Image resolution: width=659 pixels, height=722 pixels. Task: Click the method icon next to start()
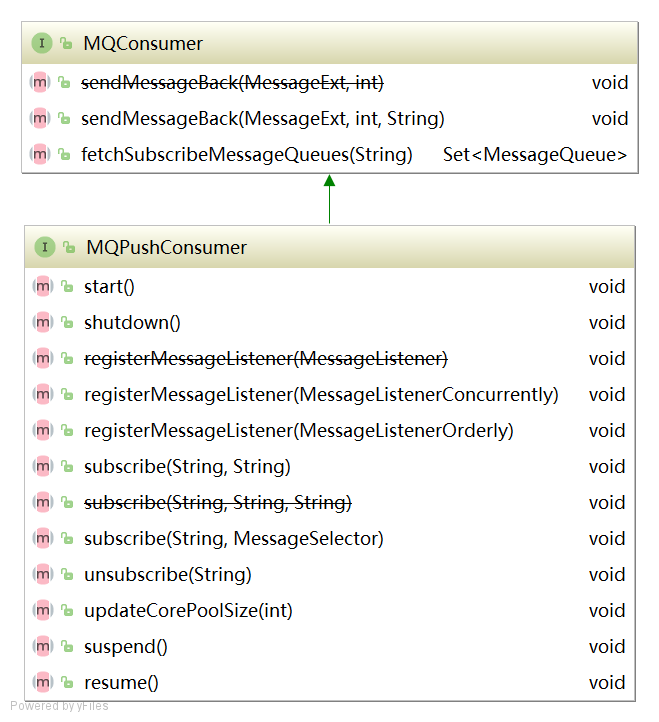pyautogui.click(x=42, y=287)
